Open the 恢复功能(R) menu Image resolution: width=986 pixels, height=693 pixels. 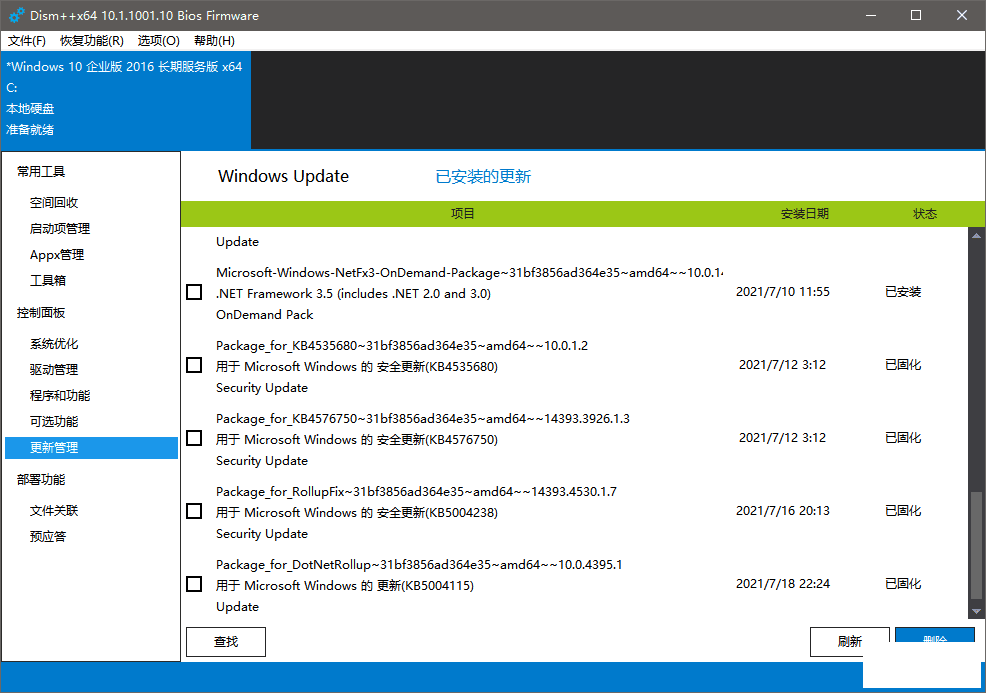[92, 41]
